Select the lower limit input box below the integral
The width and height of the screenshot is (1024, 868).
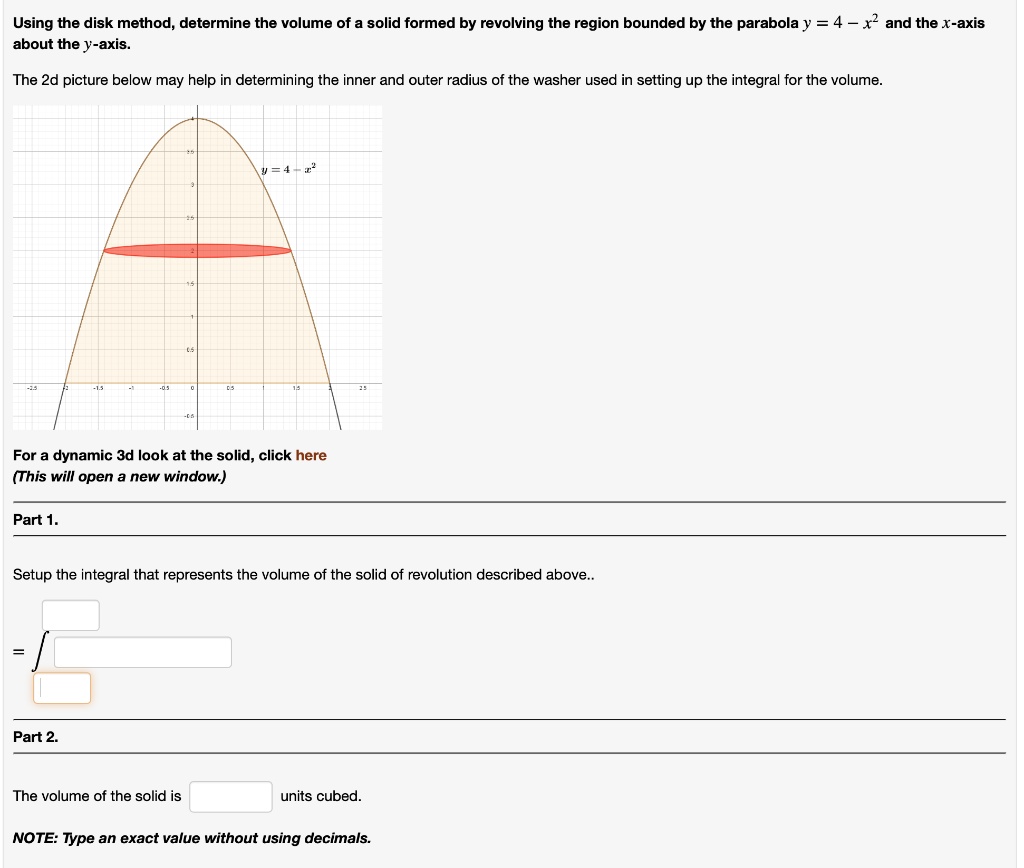coord(62,688)
